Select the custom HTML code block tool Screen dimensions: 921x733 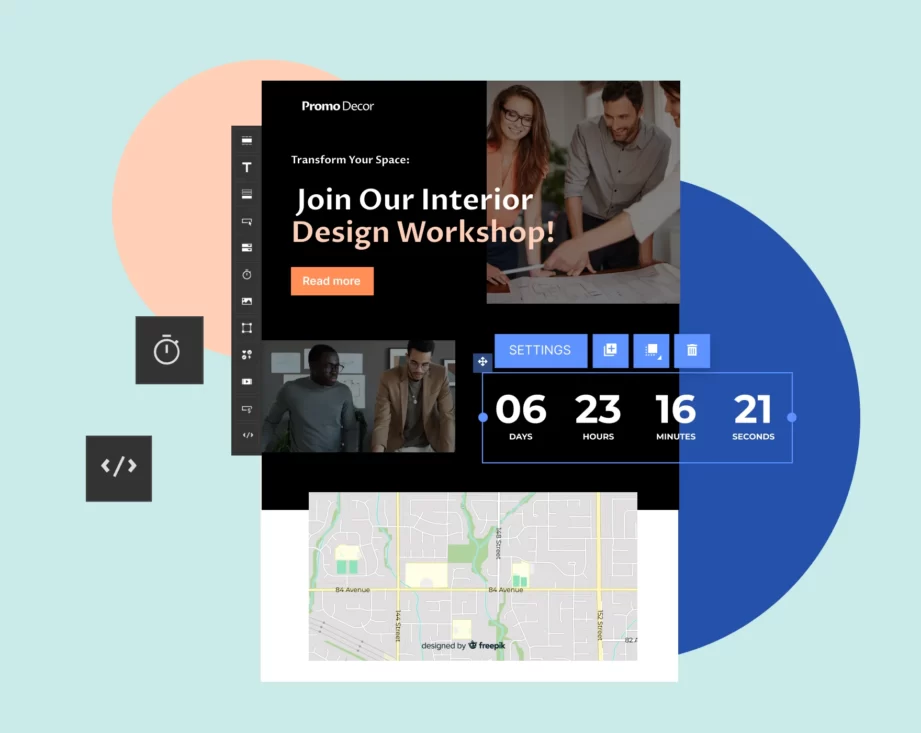pos(246,434)
